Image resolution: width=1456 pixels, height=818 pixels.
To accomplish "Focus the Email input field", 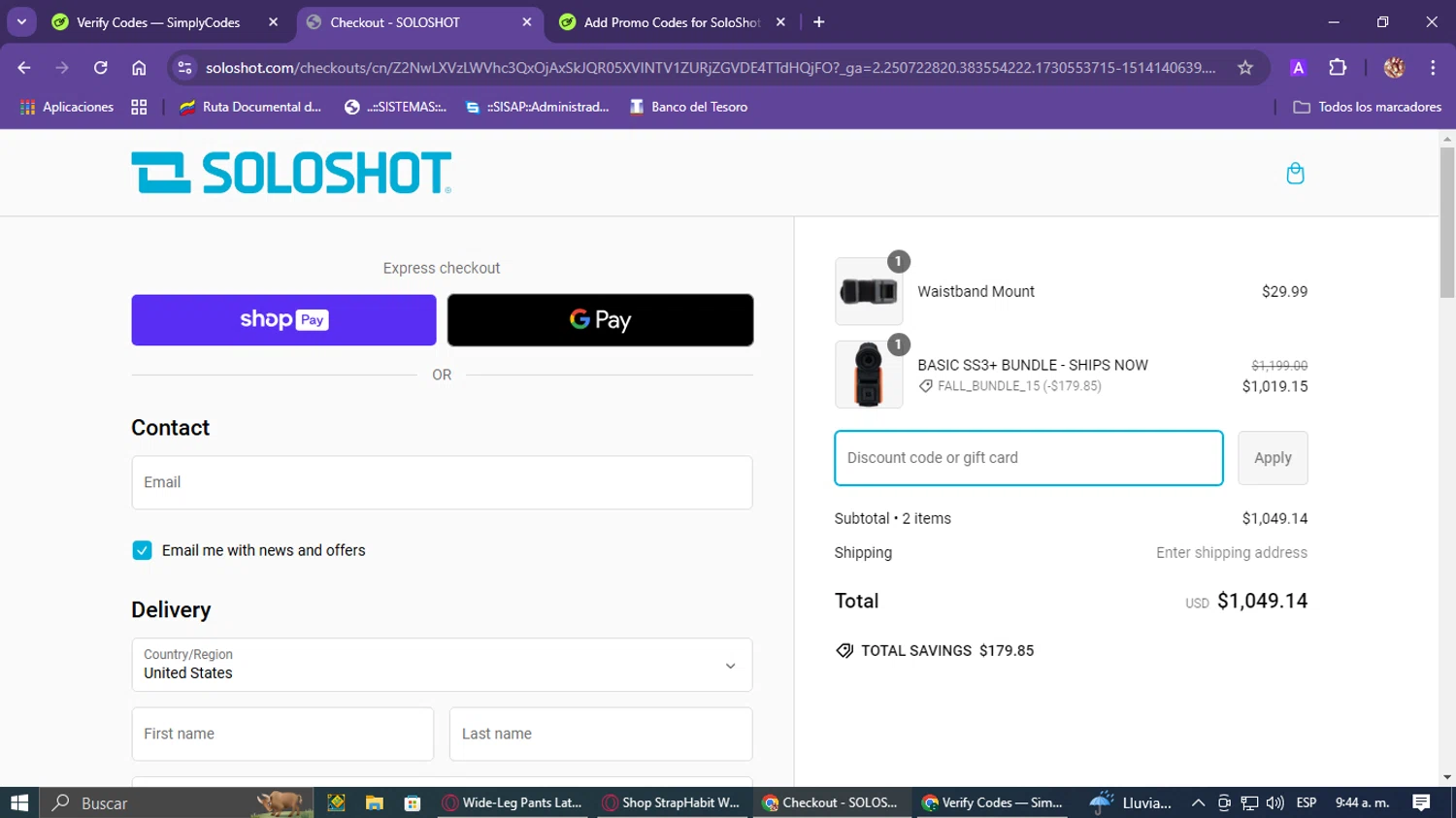I will pyautogui.click(x=442, y=482).
